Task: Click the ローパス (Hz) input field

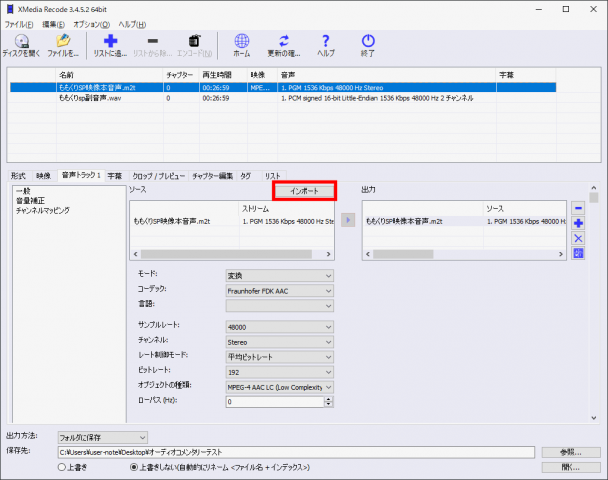Action: tap(275, 402)
